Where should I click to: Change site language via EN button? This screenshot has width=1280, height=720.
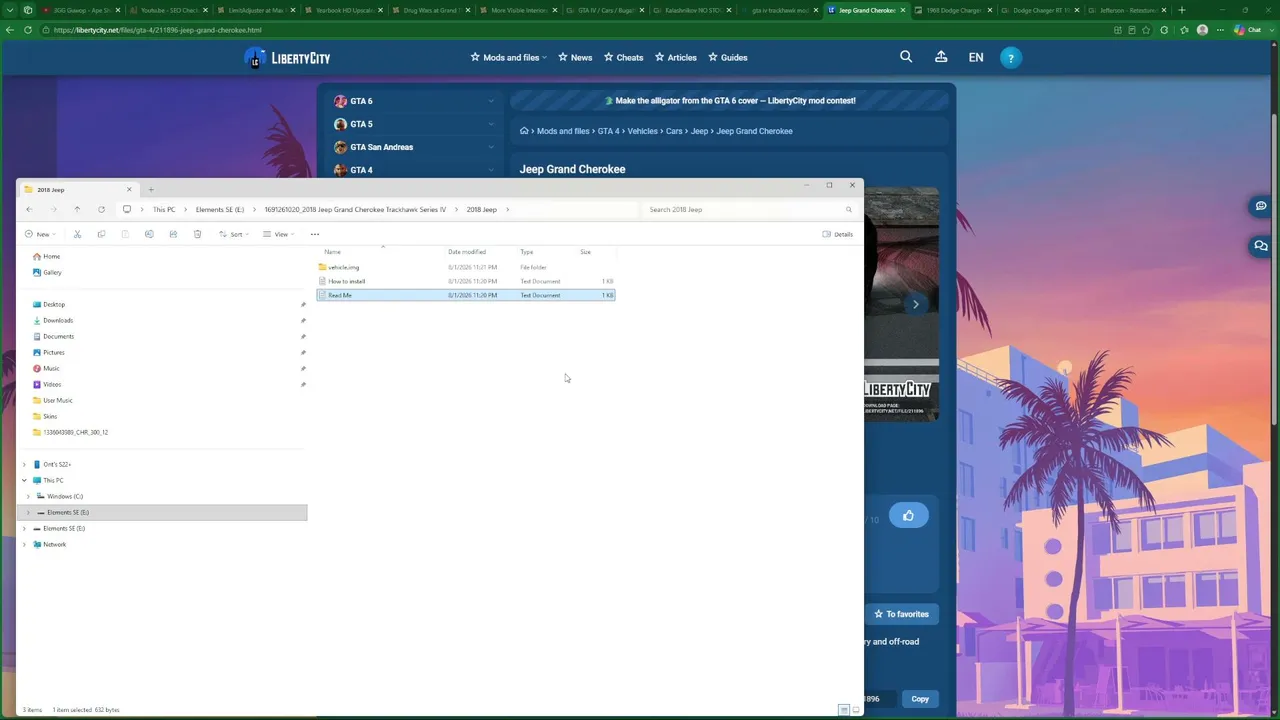click(976, 57)
